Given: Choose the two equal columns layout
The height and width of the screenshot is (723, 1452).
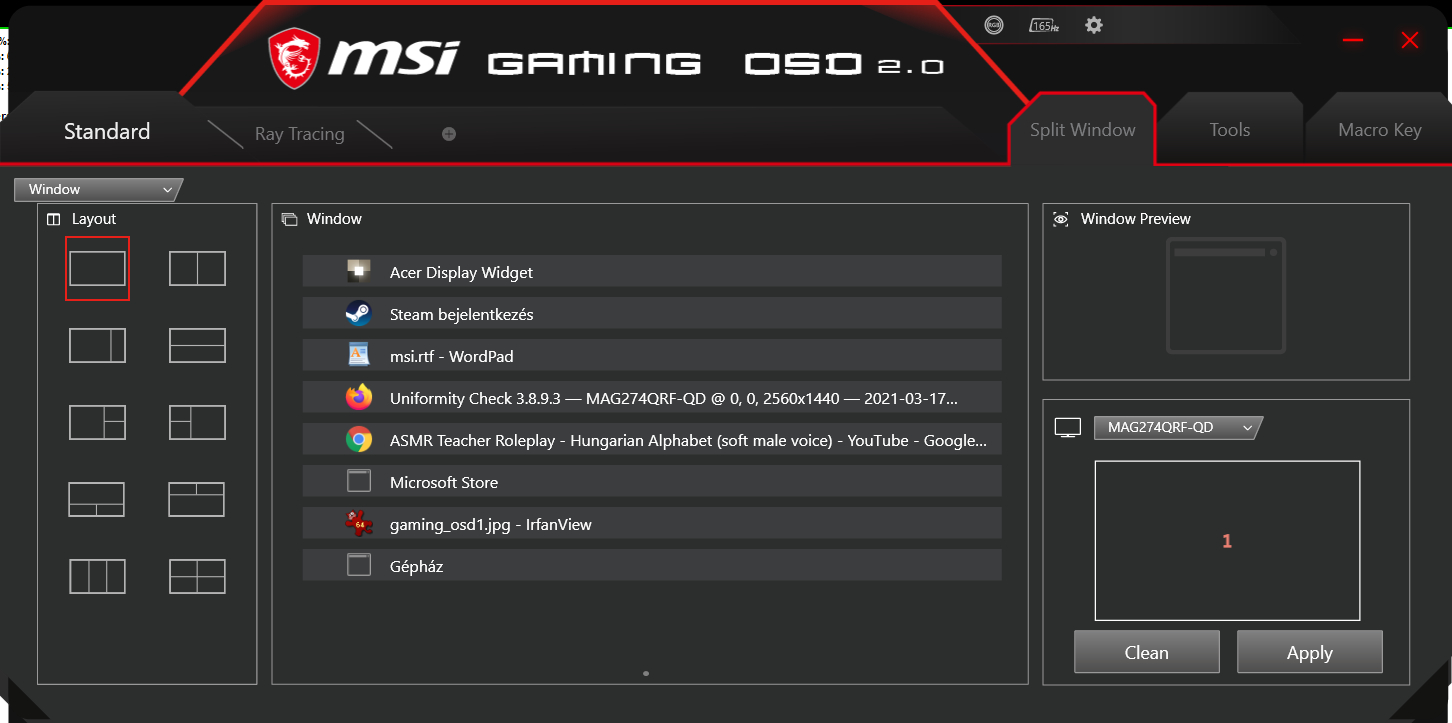Looking at the screenshot, I should tap(197, 268).
